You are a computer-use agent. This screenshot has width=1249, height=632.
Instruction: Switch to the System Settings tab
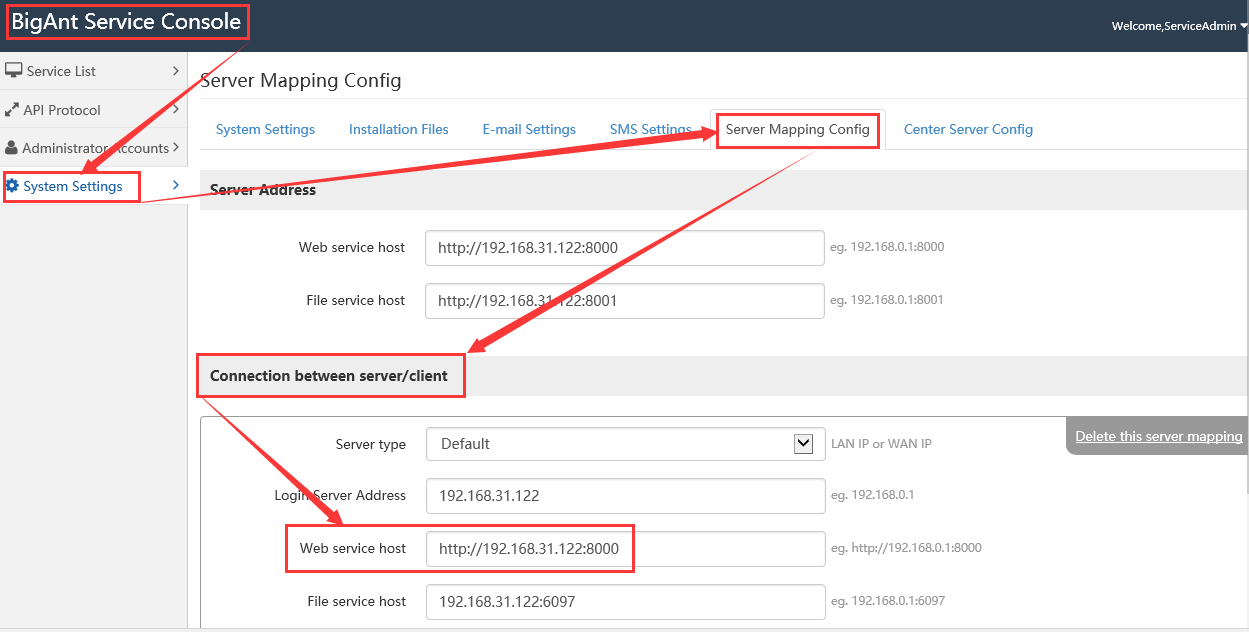265,129
